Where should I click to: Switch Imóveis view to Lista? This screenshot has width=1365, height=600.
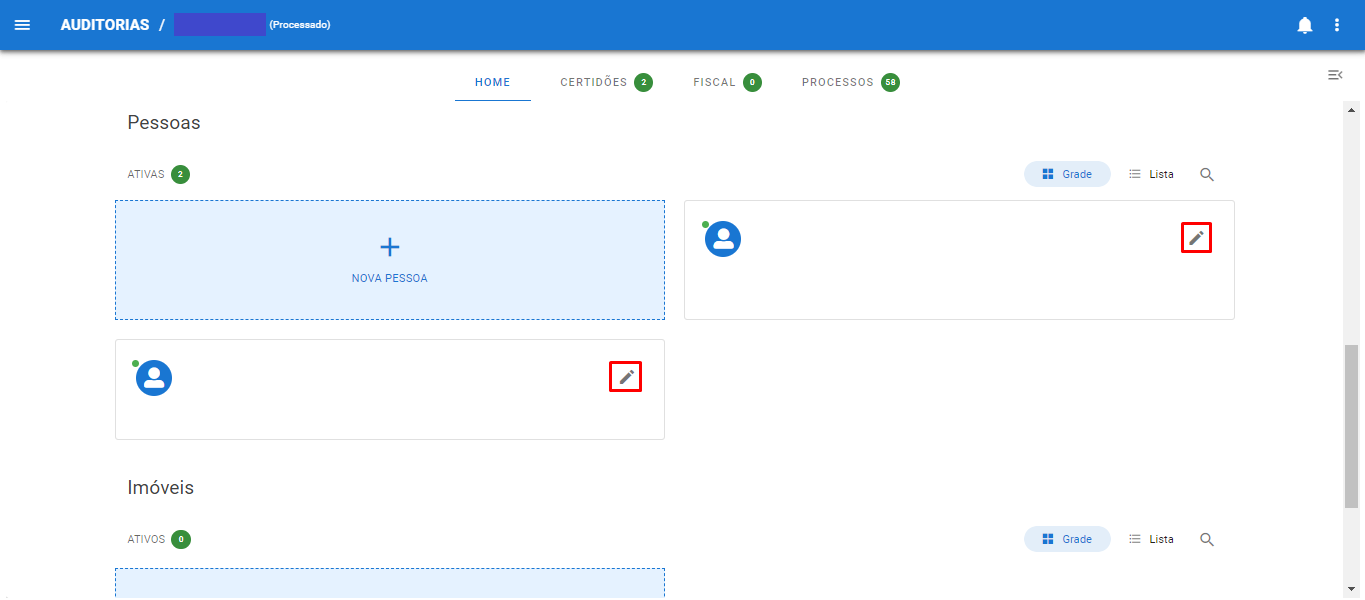[x=1151, y=539]
